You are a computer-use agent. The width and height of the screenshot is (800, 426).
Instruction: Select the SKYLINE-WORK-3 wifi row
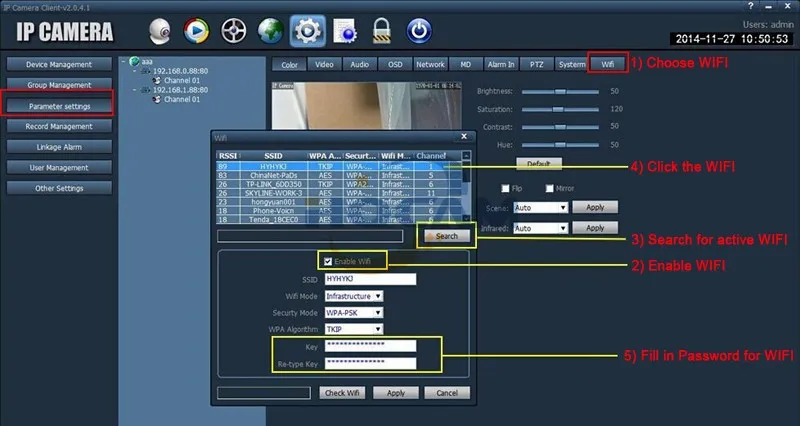click(339, 193)
